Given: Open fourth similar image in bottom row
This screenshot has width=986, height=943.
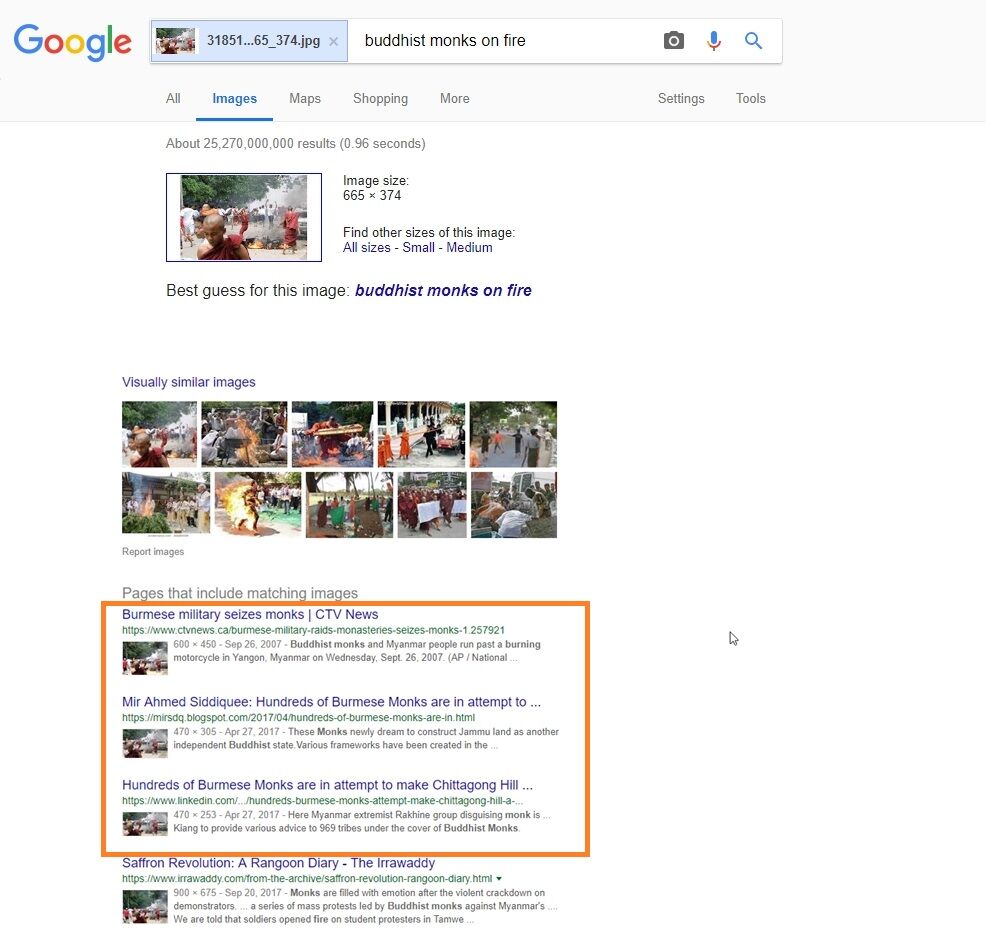Looking at the screenshot, I should [x=432, y=505].
